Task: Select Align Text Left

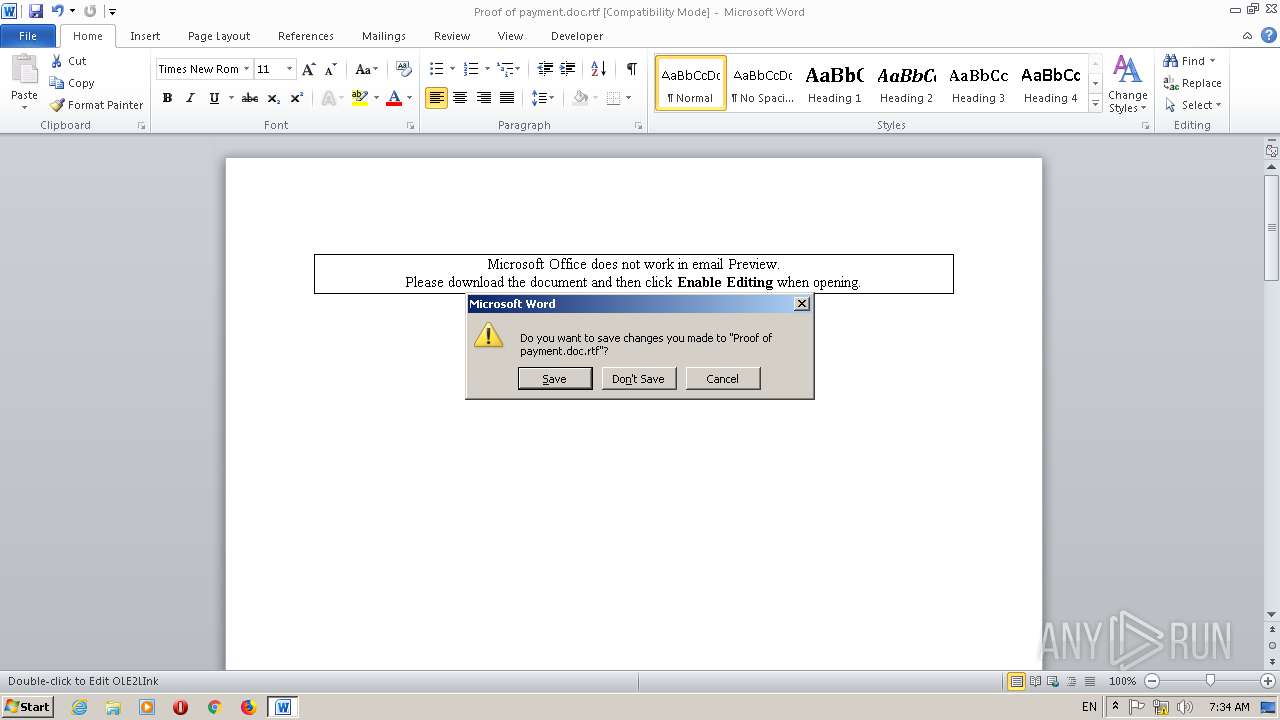Action: (x=436, y=98)
